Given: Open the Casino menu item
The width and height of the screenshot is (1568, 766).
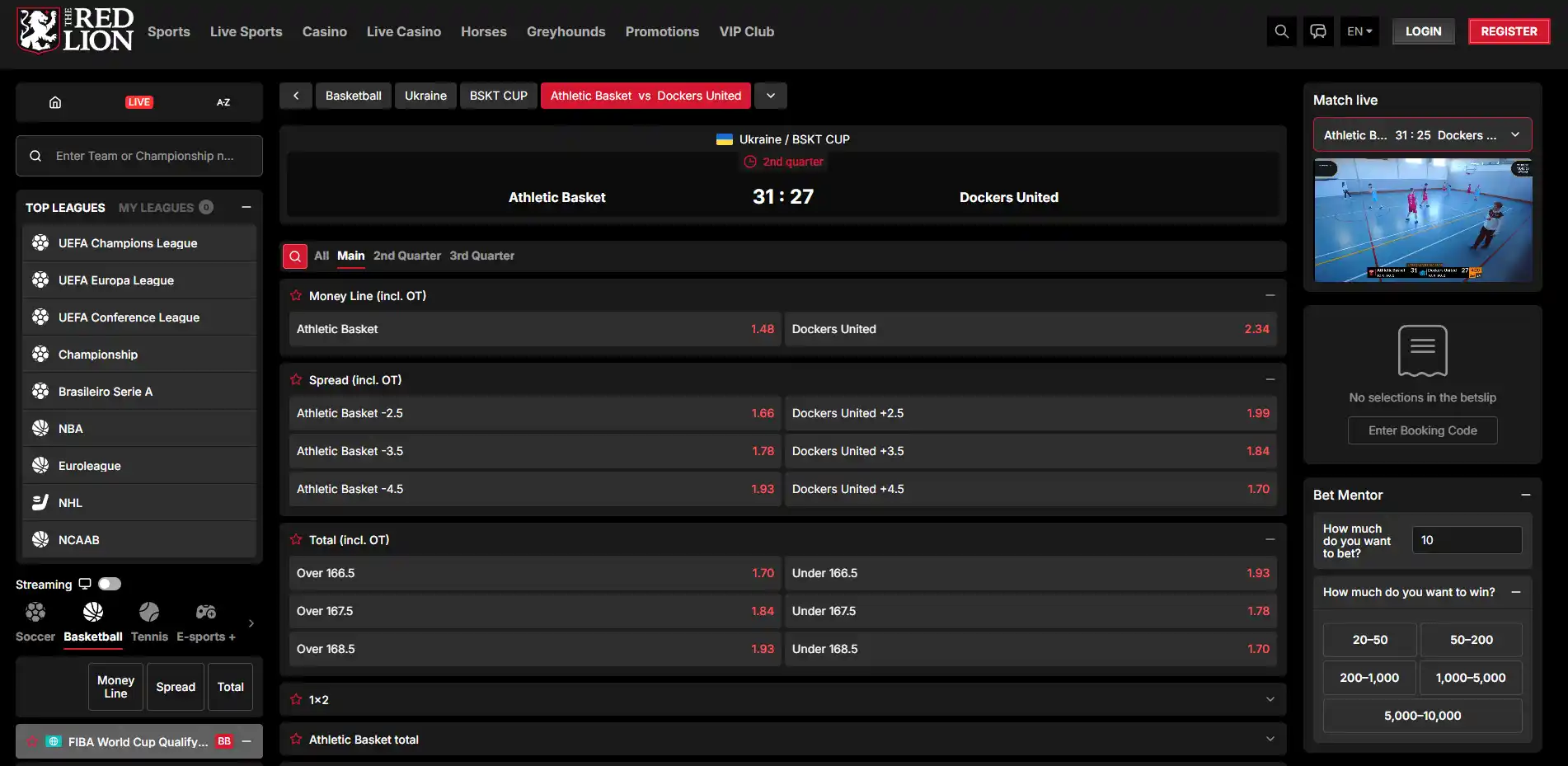Looking at the screenshot, I should [x=325, y=31].
